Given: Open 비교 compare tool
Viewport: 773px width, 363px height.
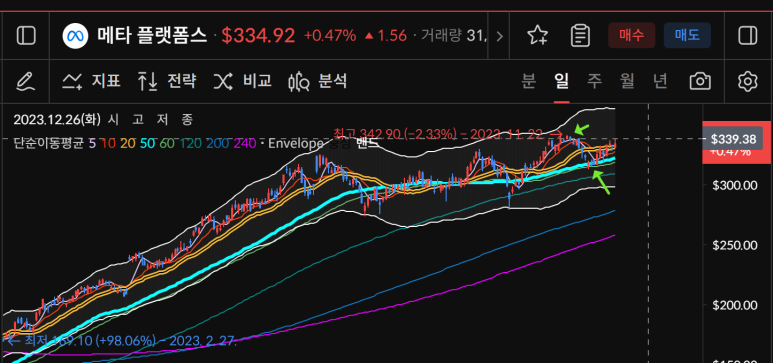Looking at the screenshot, I should tap(242, 80).
